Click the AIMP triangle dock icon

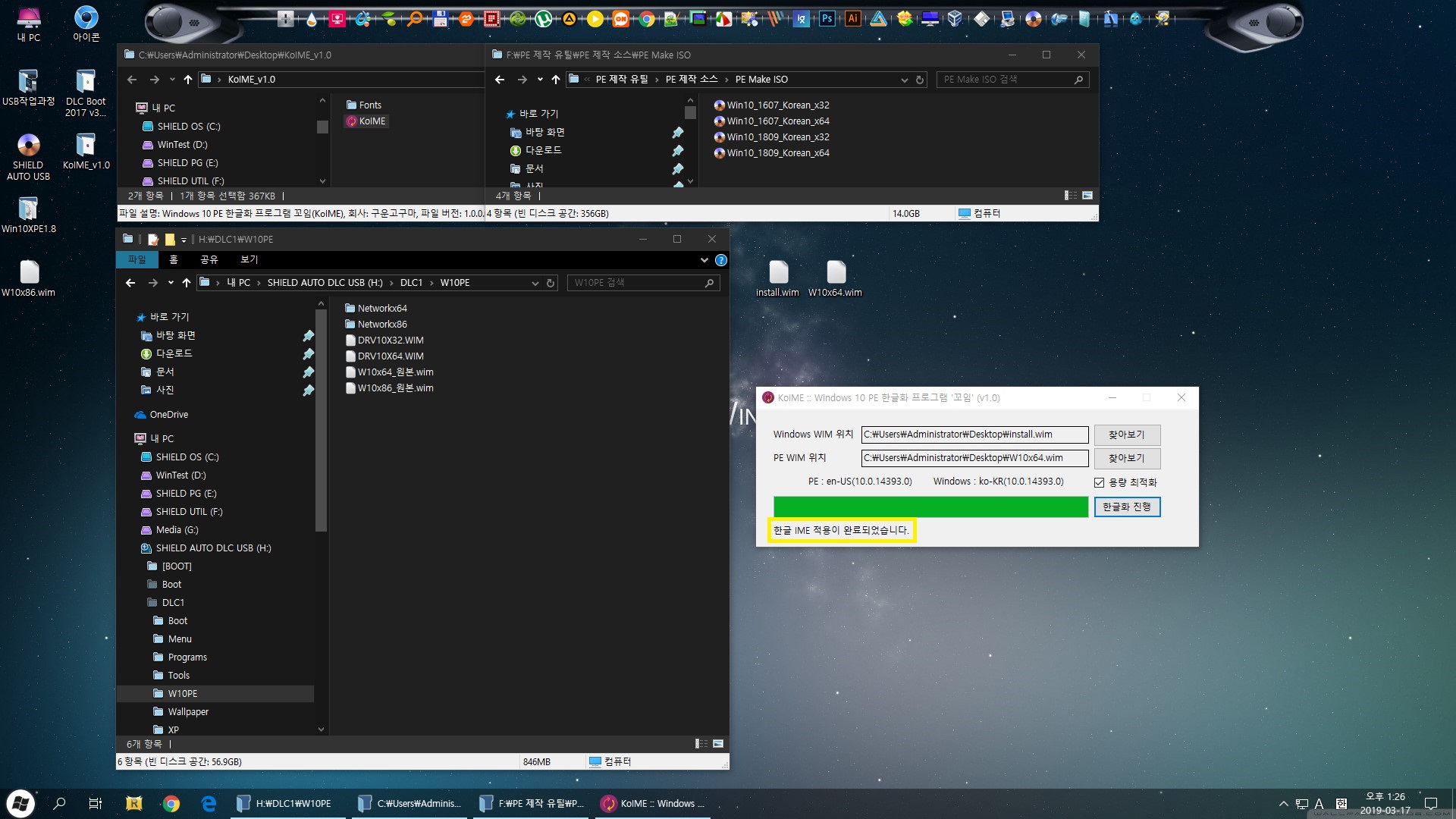click(570, 19)
